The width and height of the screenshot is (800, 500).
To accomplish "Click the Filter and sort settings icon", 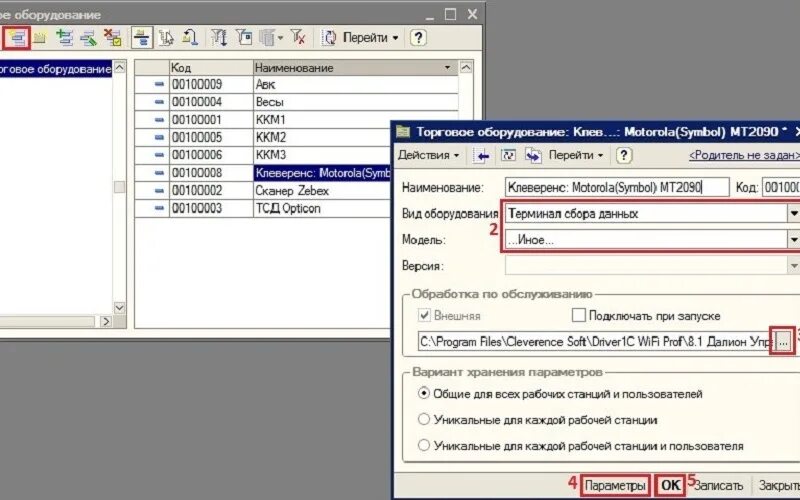I will (219, 38).
